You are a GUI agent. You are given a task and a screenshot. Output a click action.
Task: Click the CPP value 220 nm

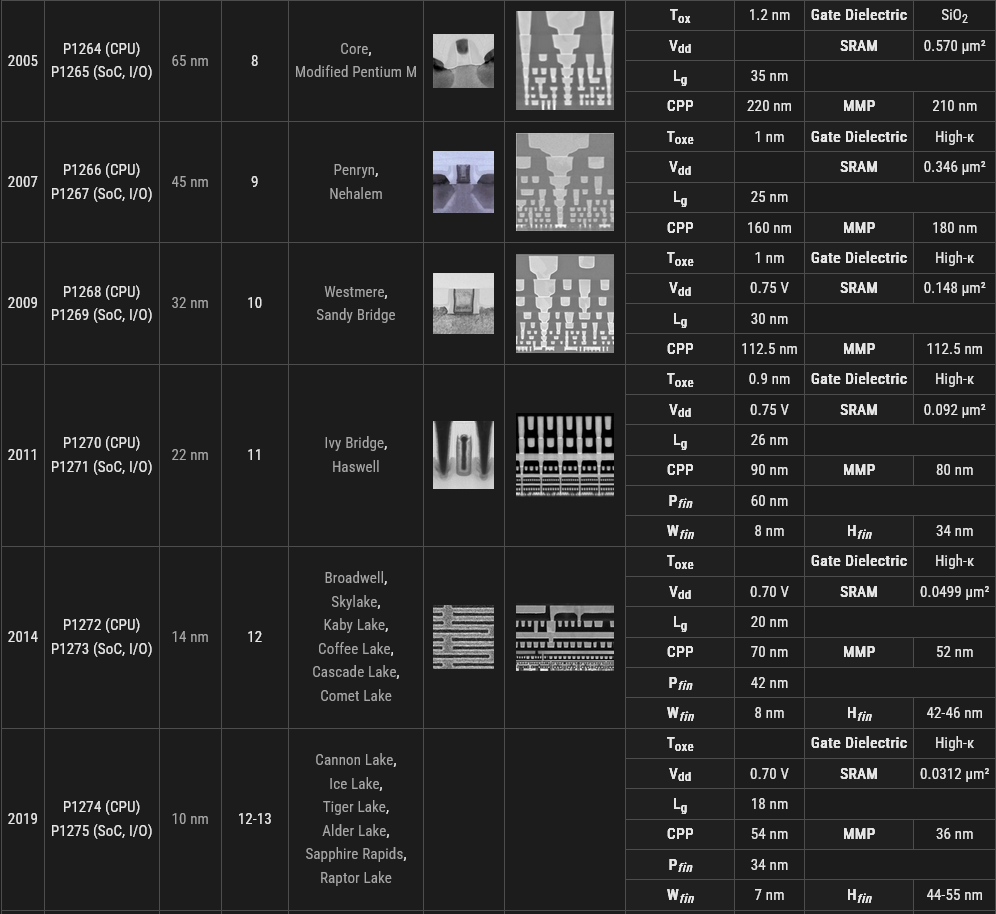pos(769,106)
